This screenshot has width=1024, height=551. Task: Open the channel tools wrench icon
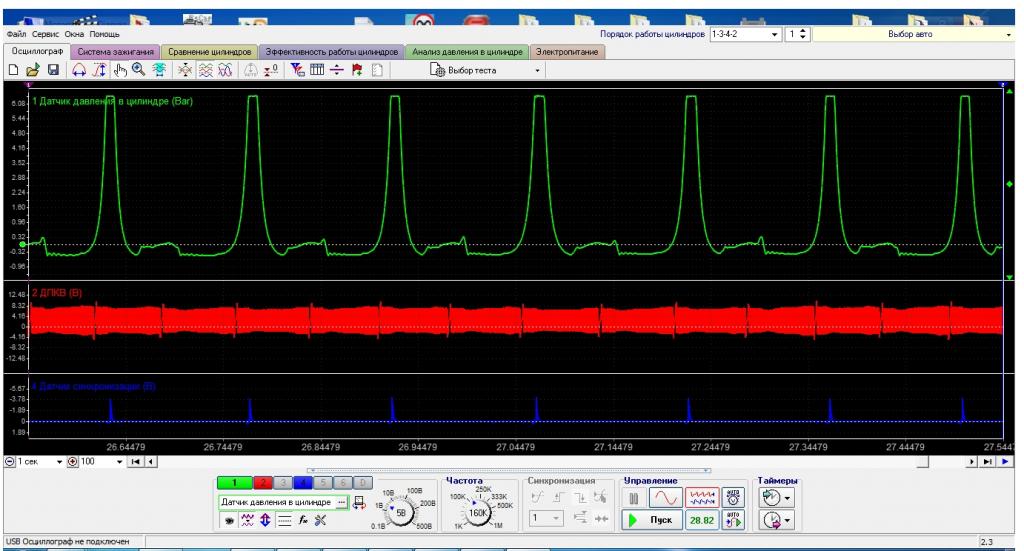click(x=320, y=520)
